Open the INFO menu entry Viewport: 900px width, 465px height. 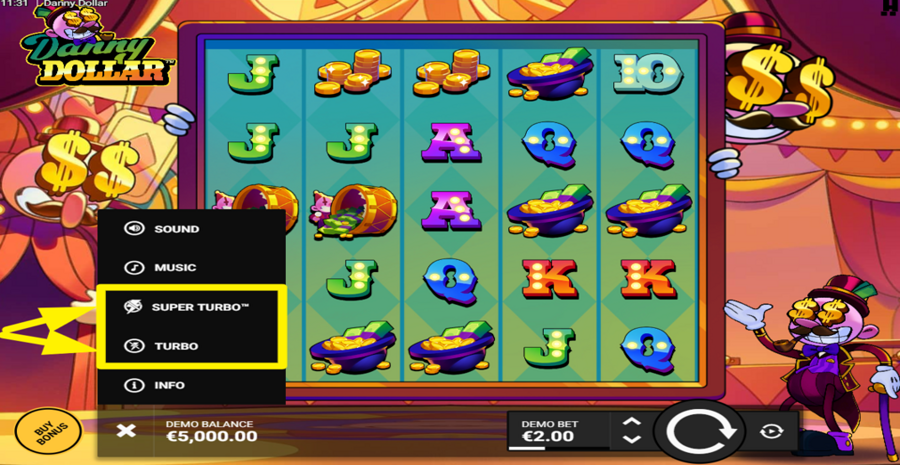(192, 385)
